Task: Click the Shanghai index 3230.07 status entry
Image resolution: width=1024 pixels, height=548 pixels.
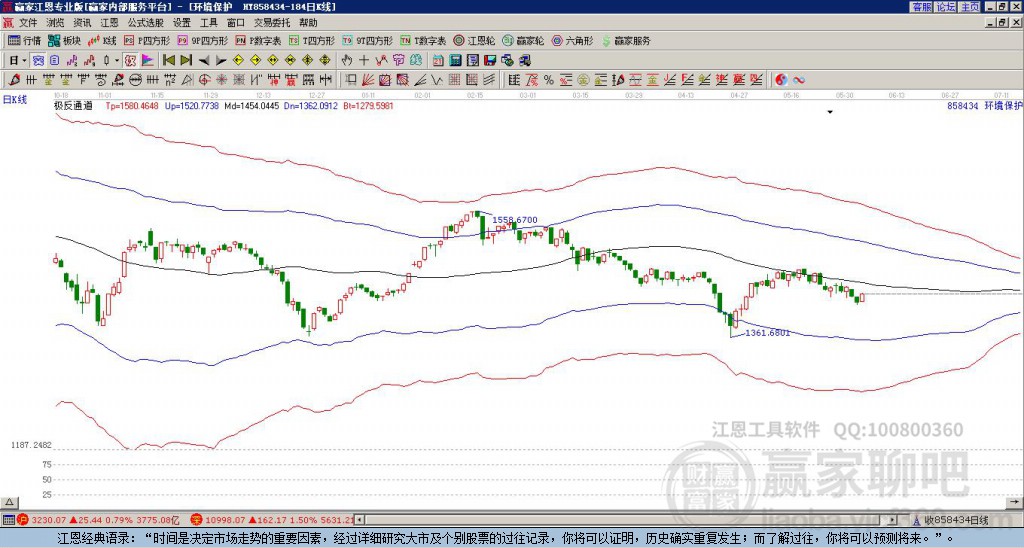Action: 99,520
